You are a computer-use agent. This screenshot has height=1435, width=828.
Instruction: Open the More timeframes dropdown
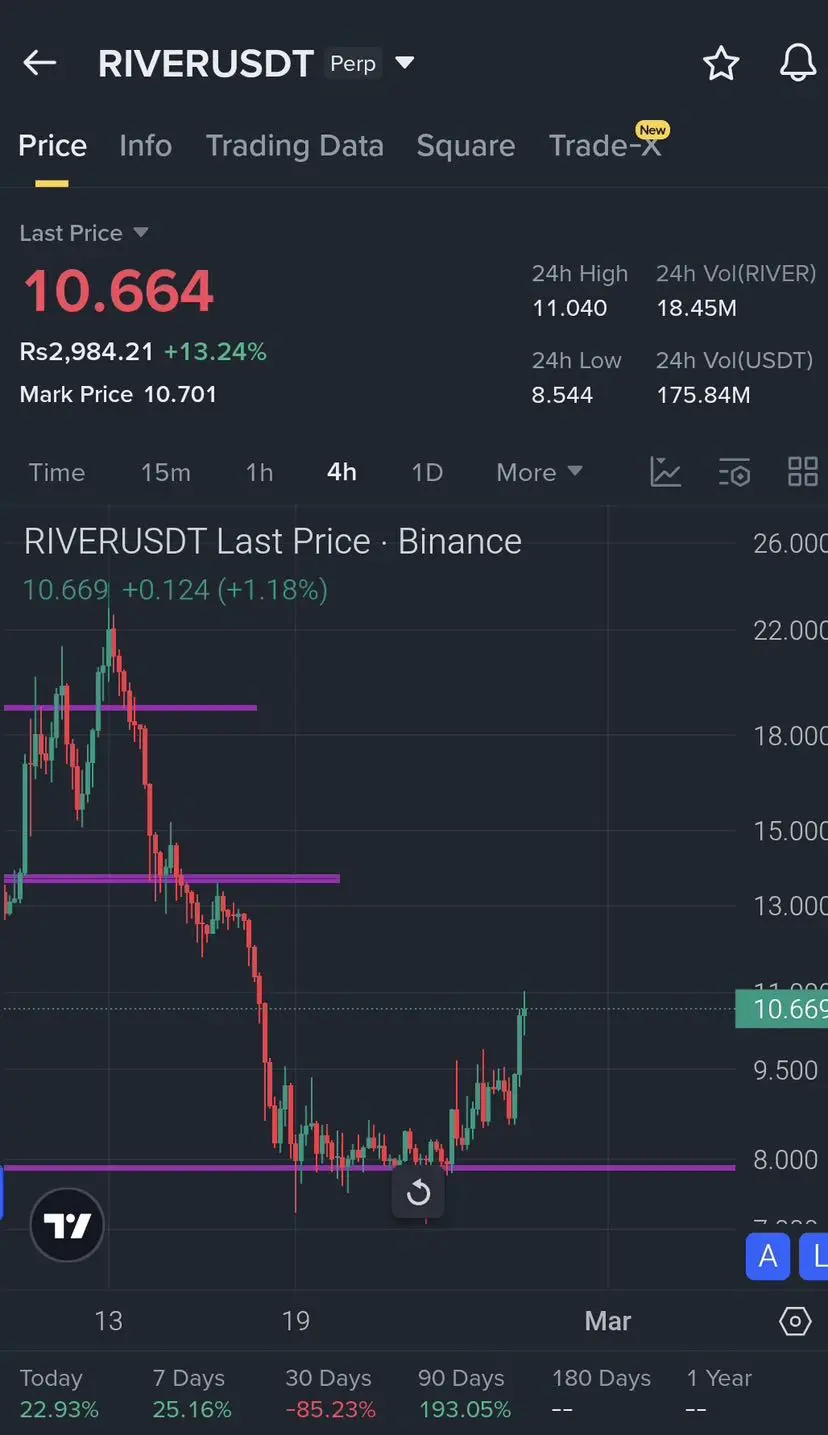tap(539, 472)
